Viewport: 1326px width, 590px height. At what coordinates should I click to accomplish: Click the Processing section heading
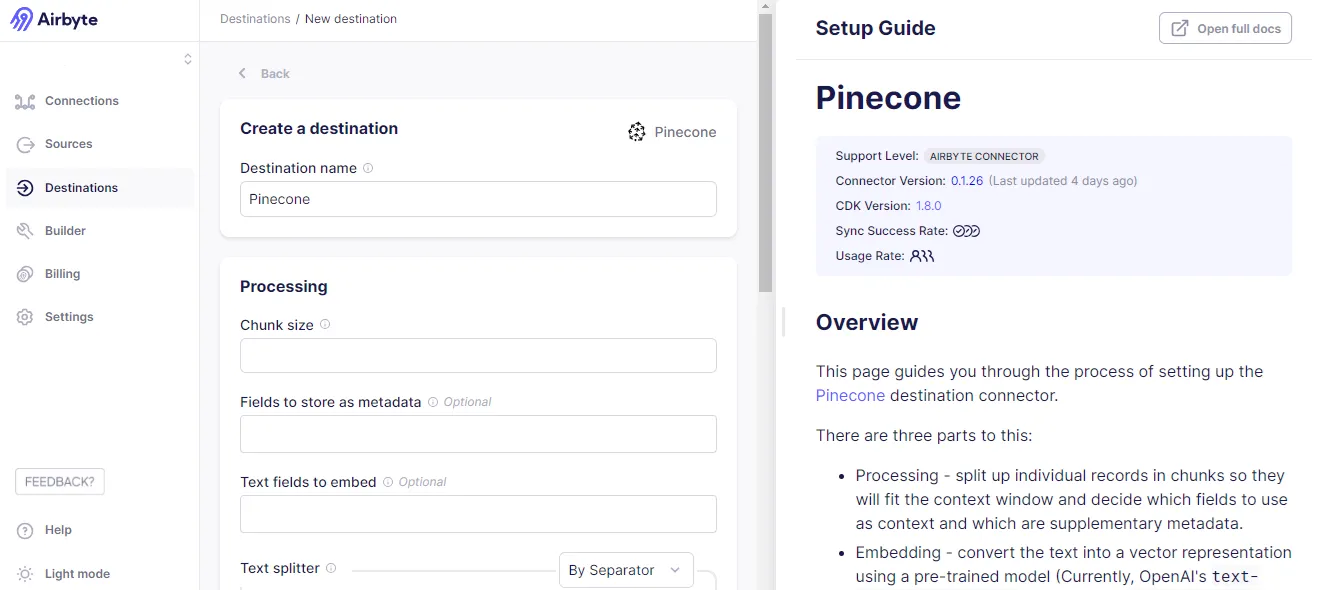[284, 286]
